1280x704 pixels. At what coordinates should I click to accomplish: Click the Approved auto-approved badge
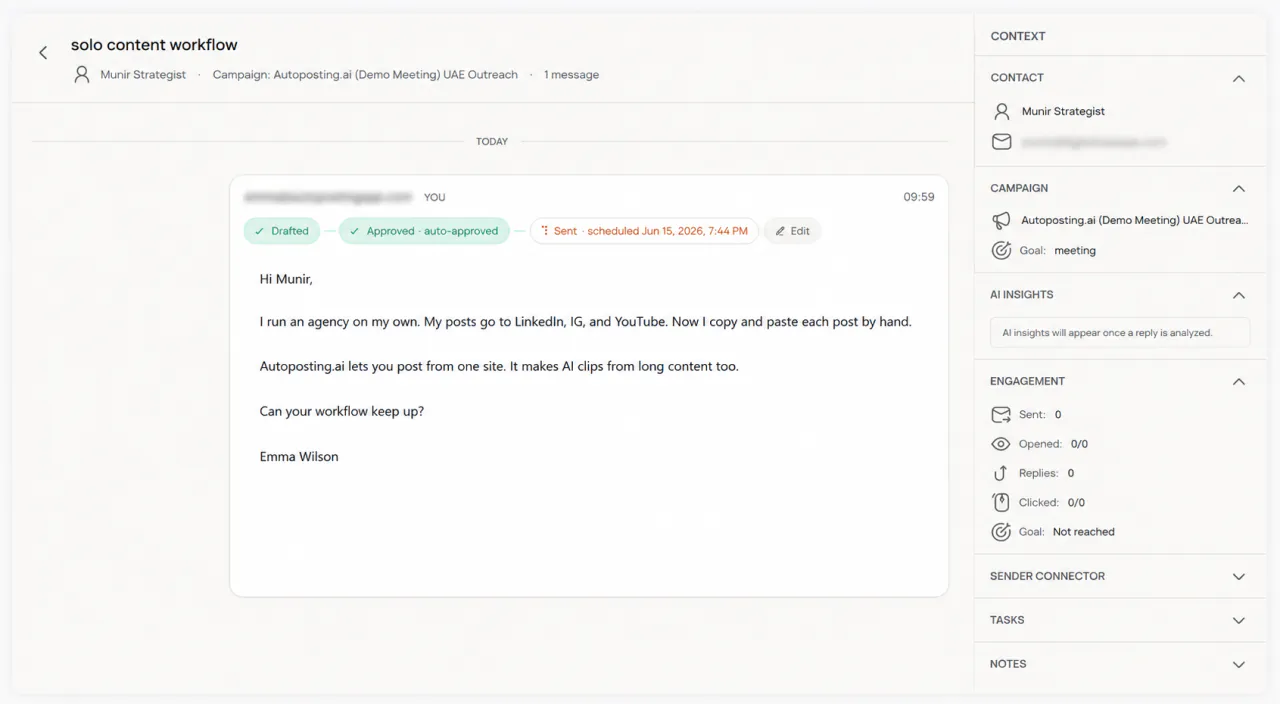(424, 231)
